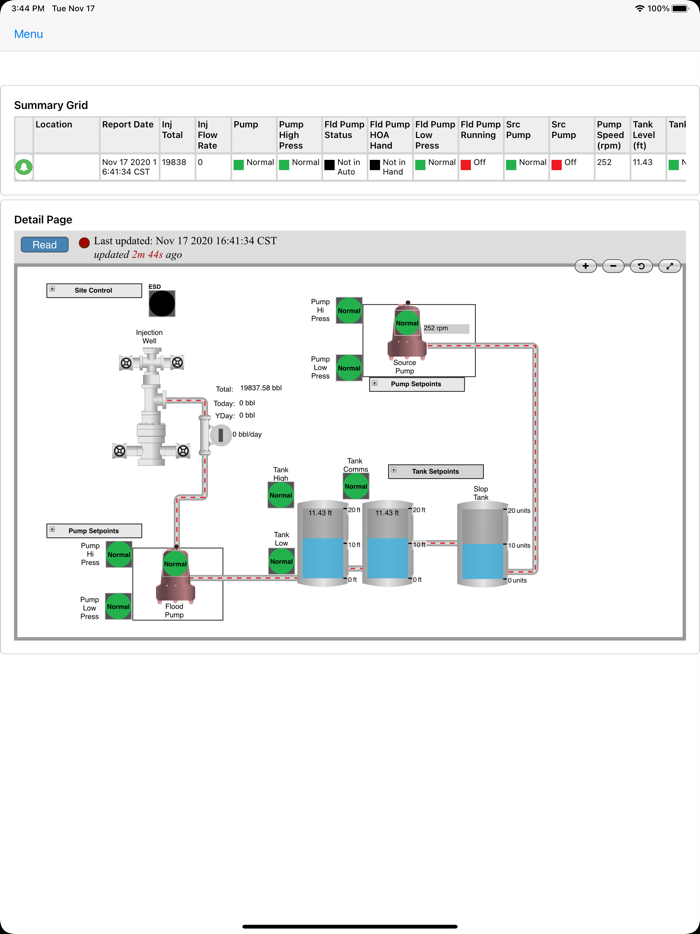Select the Inj Total column header
The height and width of the screenshot is (934, 700).
tap(177, 135)
